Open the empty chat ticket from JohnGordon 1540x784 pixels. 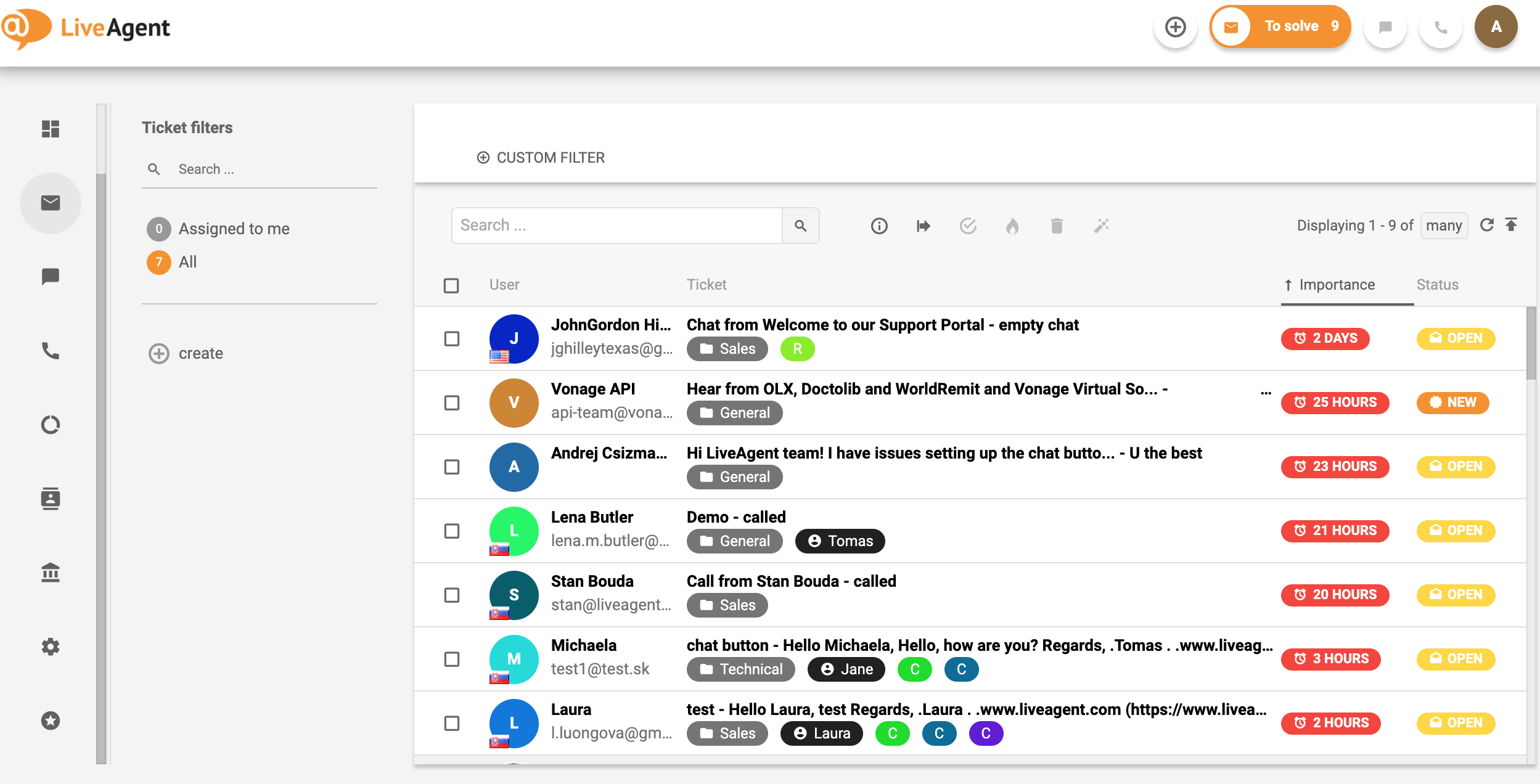click(x=883, y=325)
